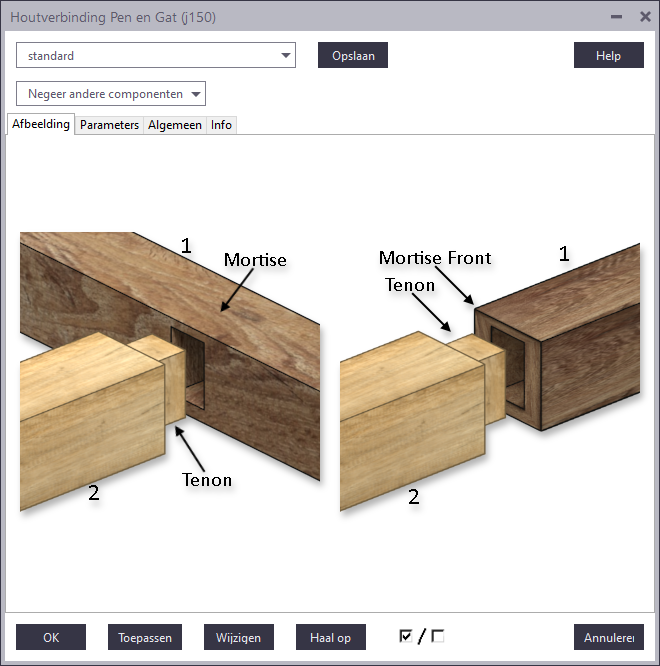
Task: Cancel with the Annuleren button
Action: point(608,637)
